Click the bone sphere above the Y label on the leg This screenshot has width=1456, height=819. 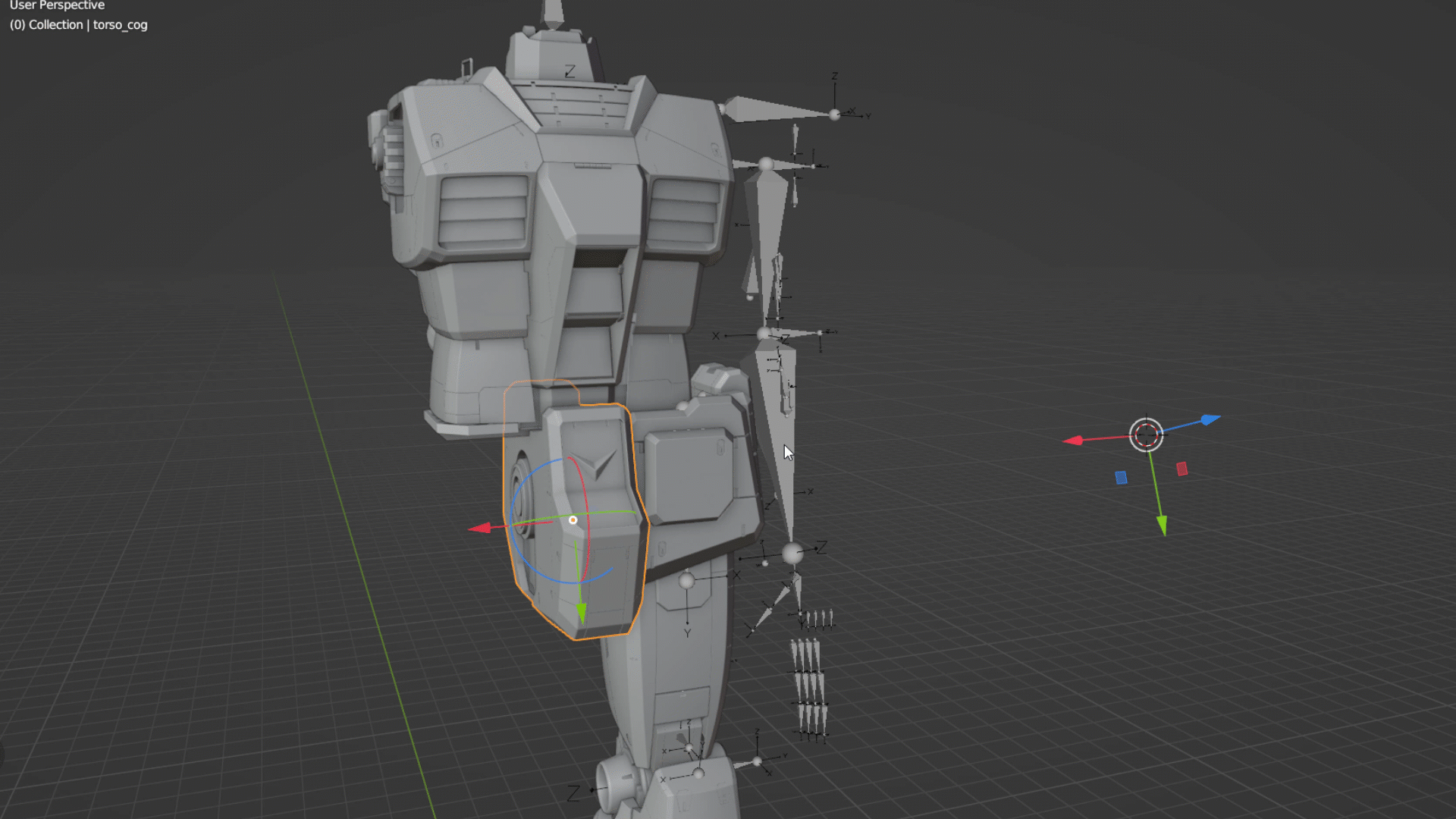click(687, 582)
